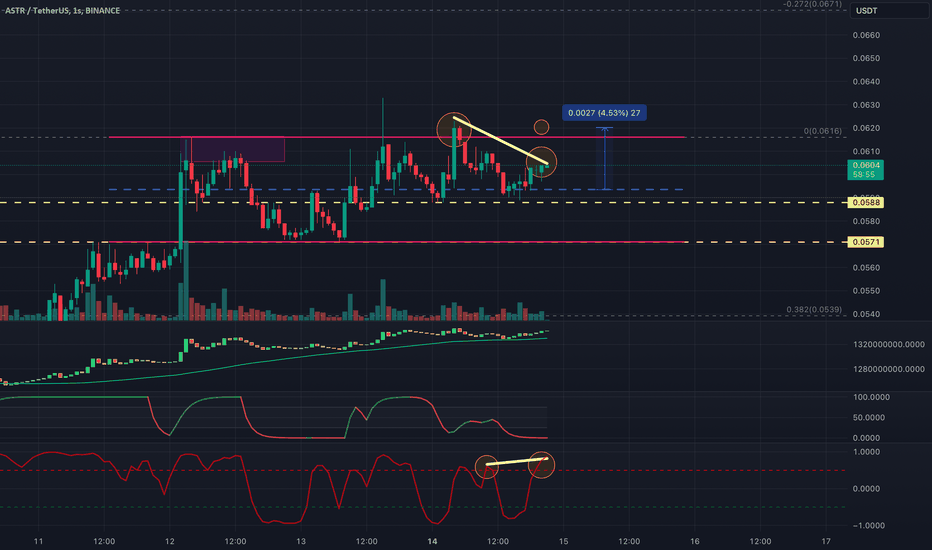
Task: Click the 0.0560 price axis value
Action: (866, 268)
